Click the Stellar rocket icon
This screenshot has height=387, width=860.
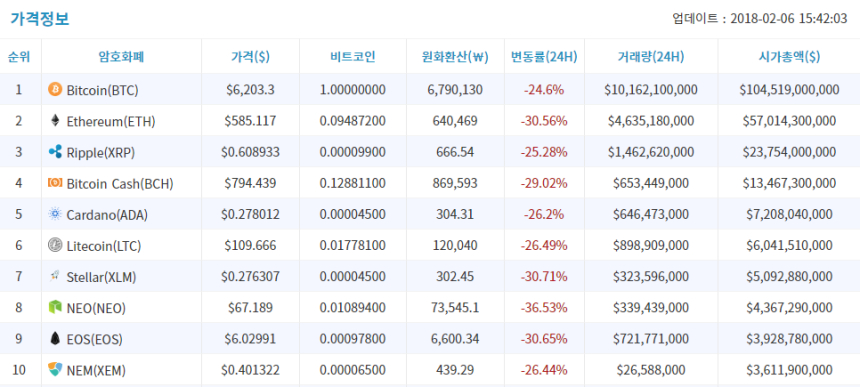[55, 277]
